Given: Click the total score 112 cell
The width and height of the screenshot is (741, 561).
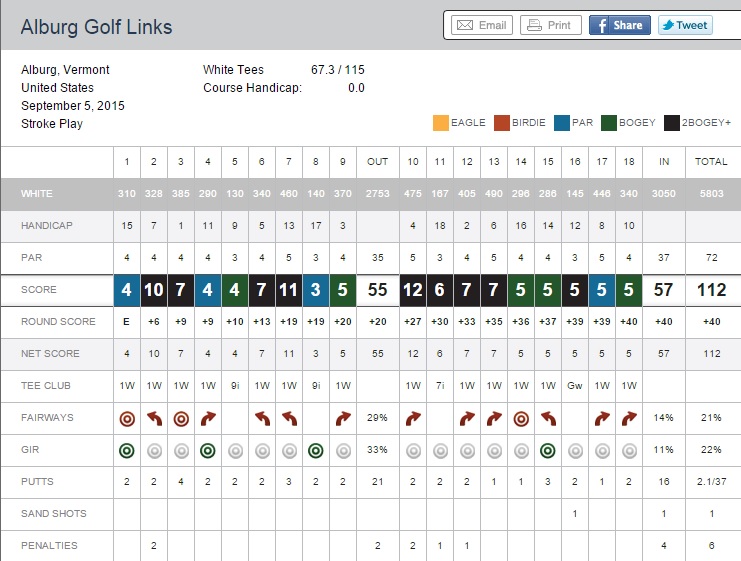Looking at the screenshot, I should [x=712, y=290].
